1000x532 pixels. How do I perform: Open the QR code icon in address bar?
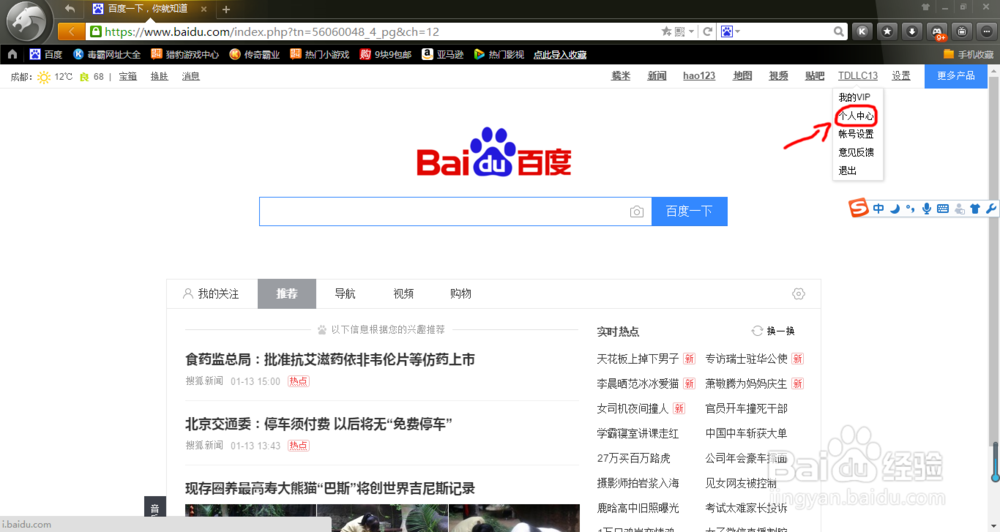pyautogui.click(x=680, y=31)
